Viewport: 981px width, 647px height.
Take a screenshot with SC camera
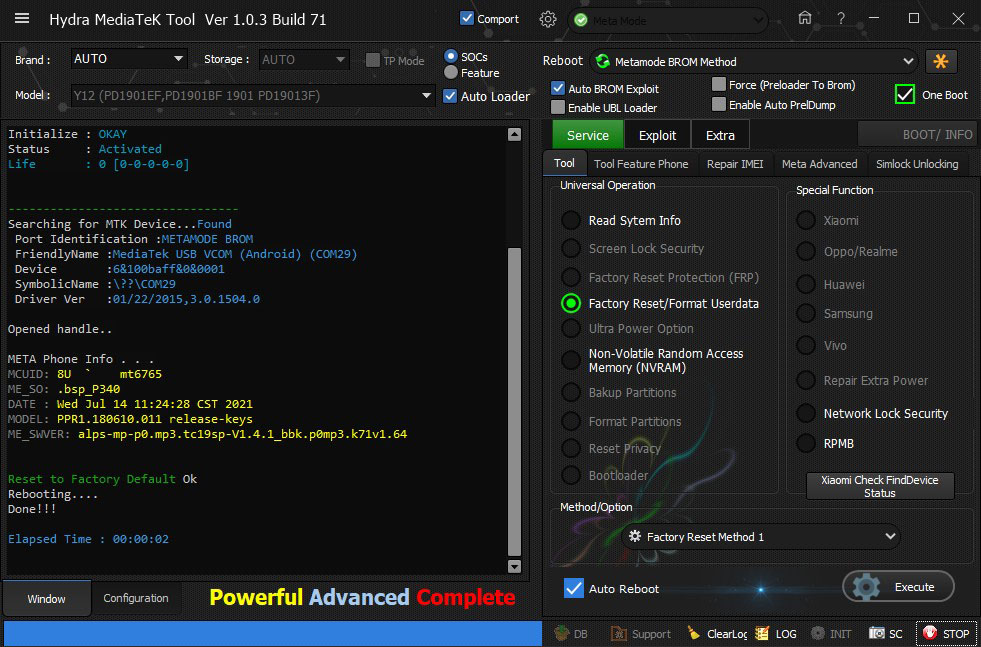coord(885,633)
